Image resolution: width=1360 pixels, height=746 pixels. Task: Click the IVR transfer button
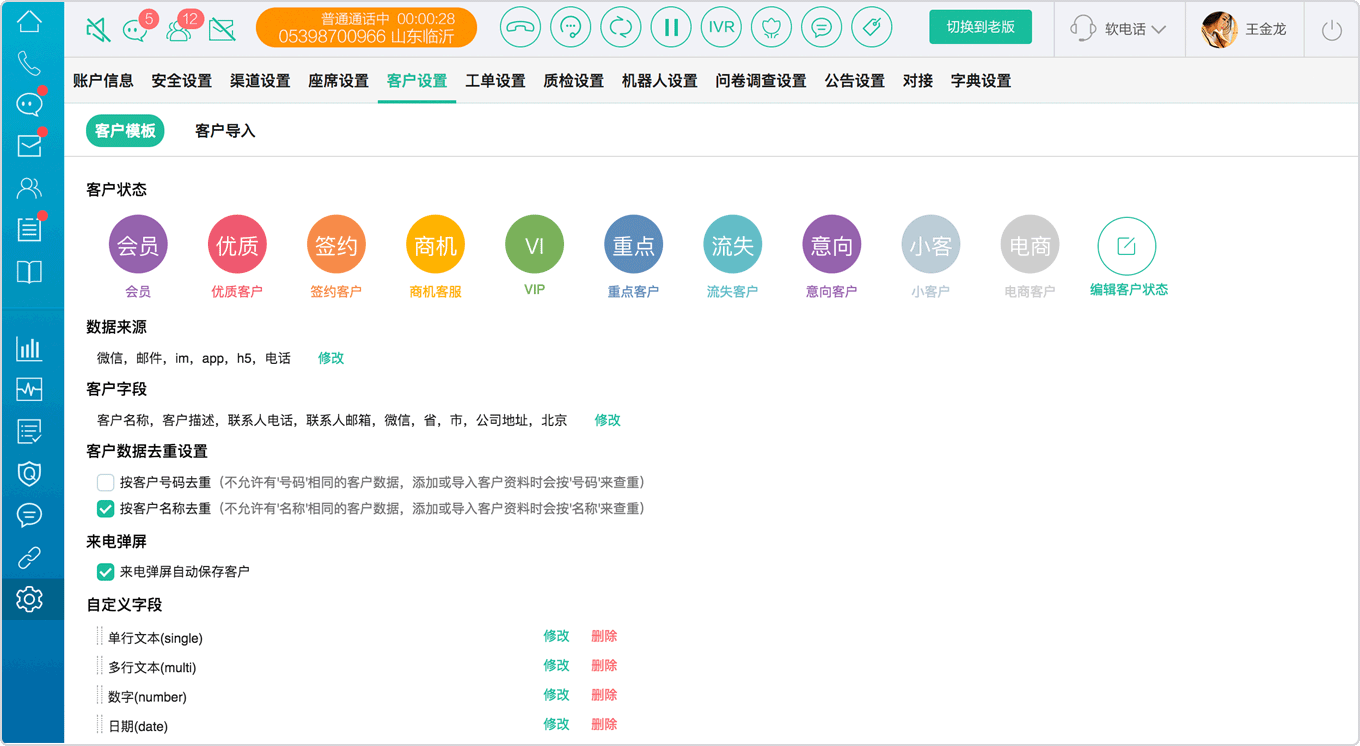click(x=721, y=28)
